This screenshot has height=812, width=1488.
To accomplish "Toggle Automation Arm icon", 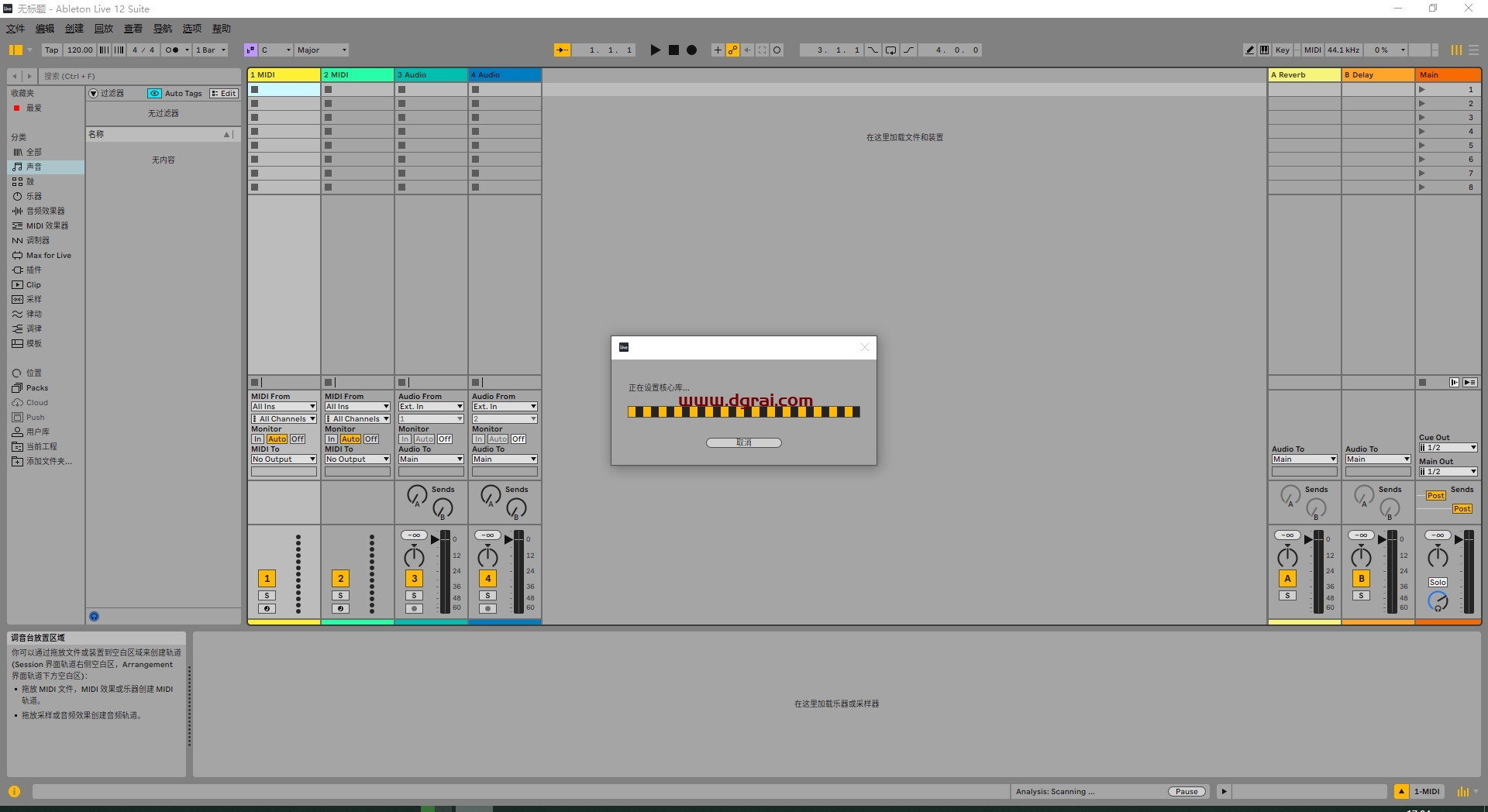I will (732, 50).
